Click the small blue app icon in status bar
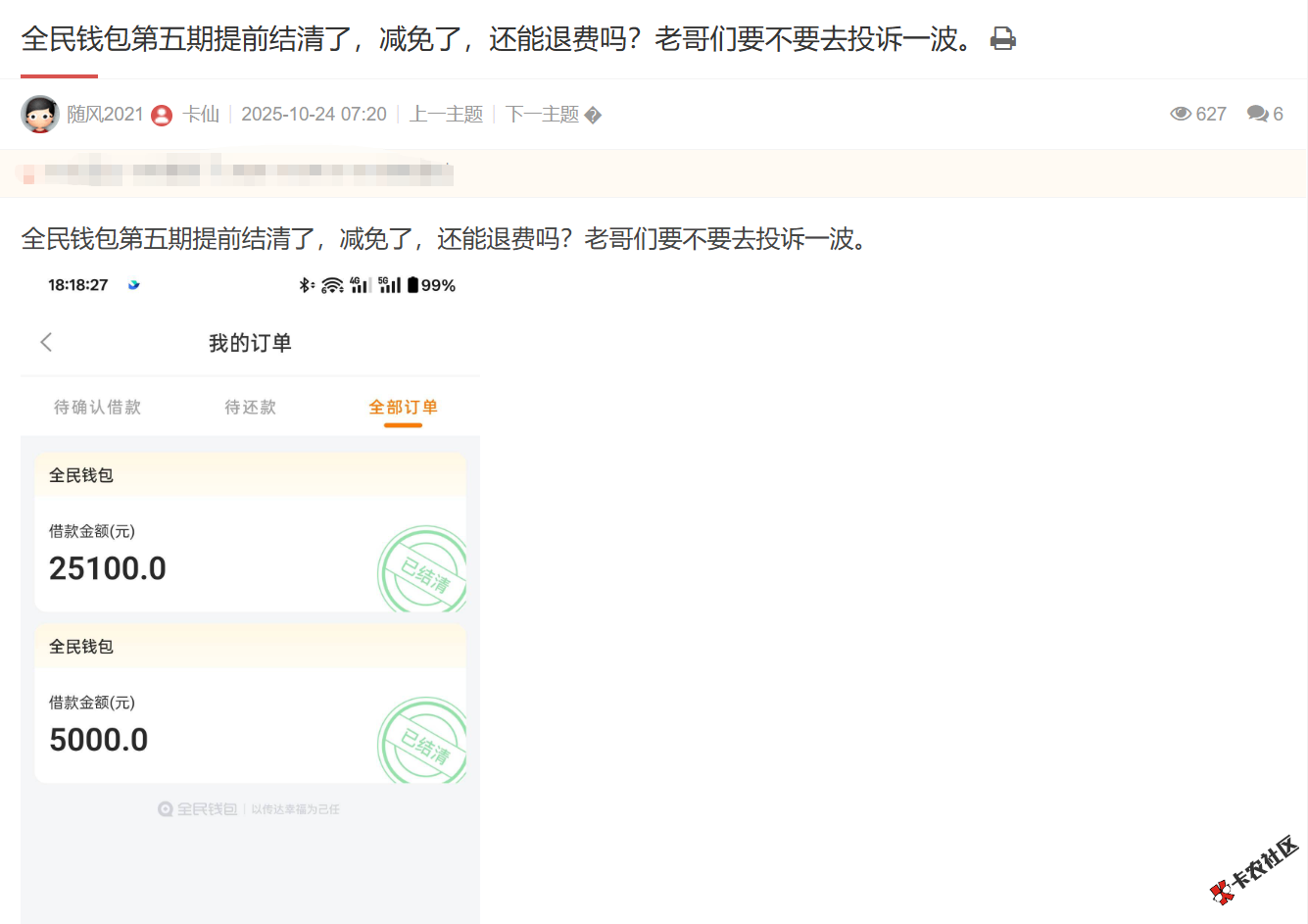The height and width of the screenshot is (924, 1308). click(134, 285)
